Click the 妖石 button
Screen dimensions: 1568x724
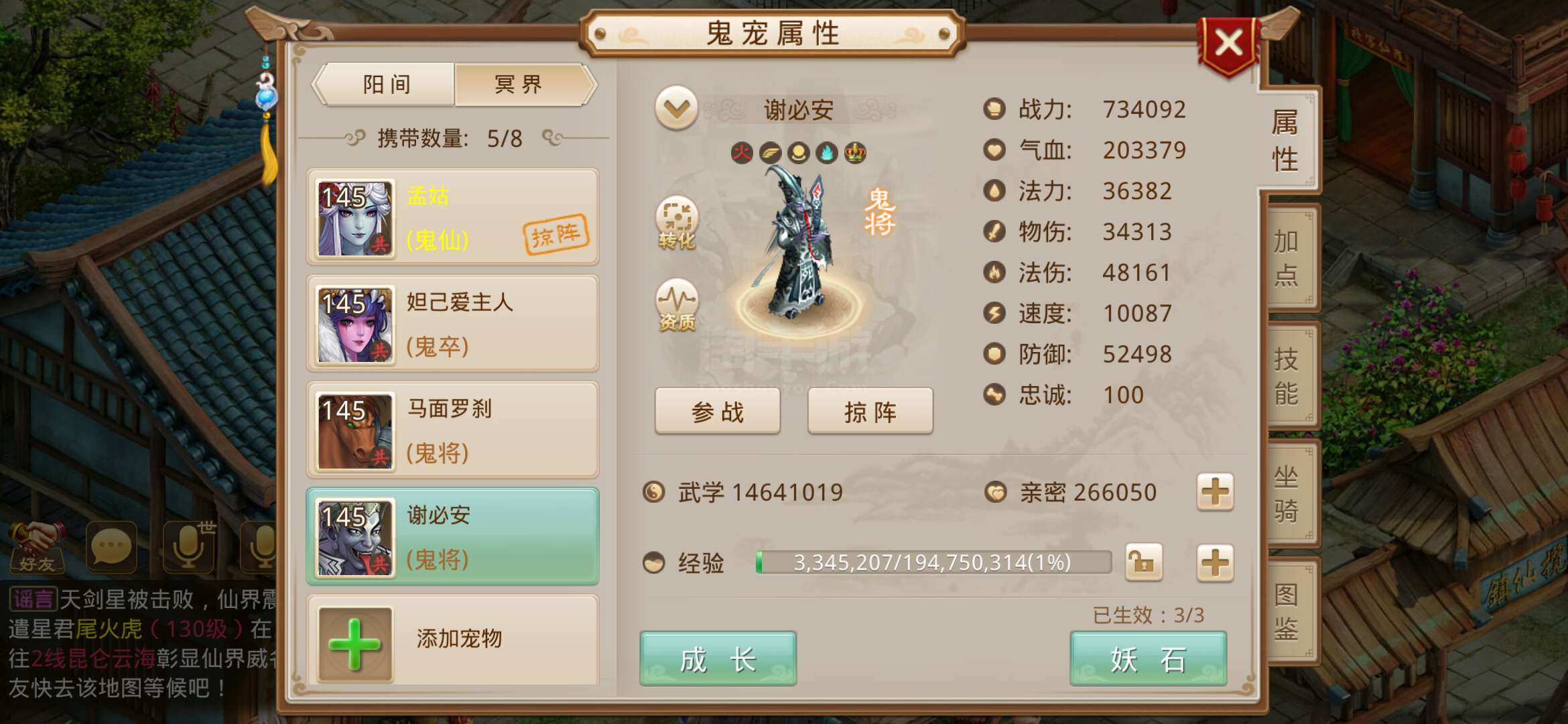[x=1149, y=659]
